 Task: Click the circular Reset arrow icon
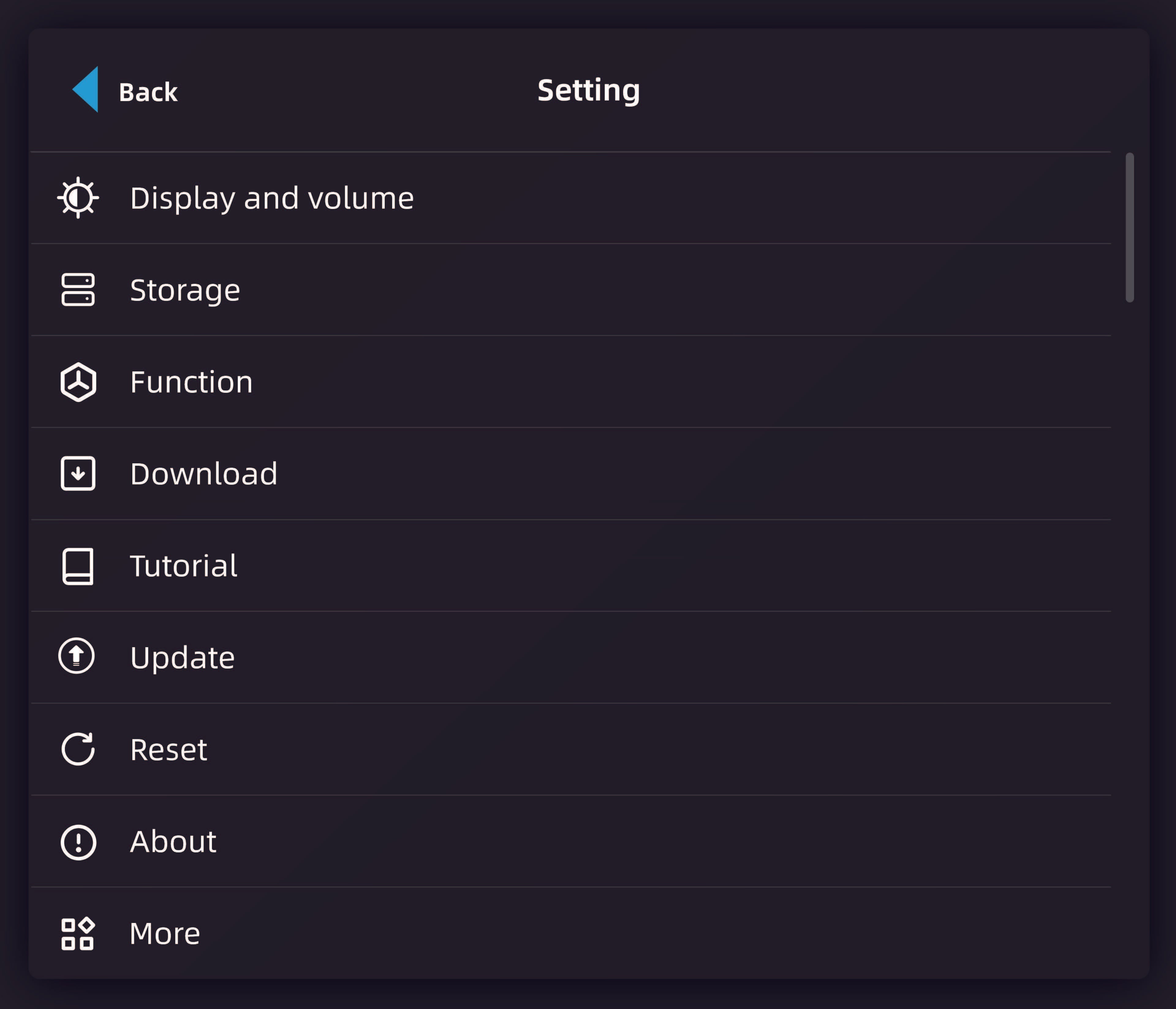(x=78, y=749)
